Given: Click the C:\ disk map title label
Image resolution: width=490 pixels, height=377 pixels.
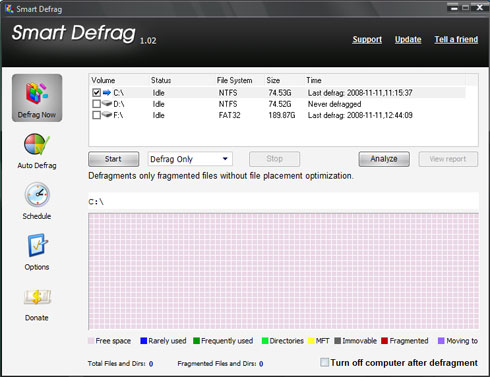Looking at the screenshot, I should tap(96, 202).
